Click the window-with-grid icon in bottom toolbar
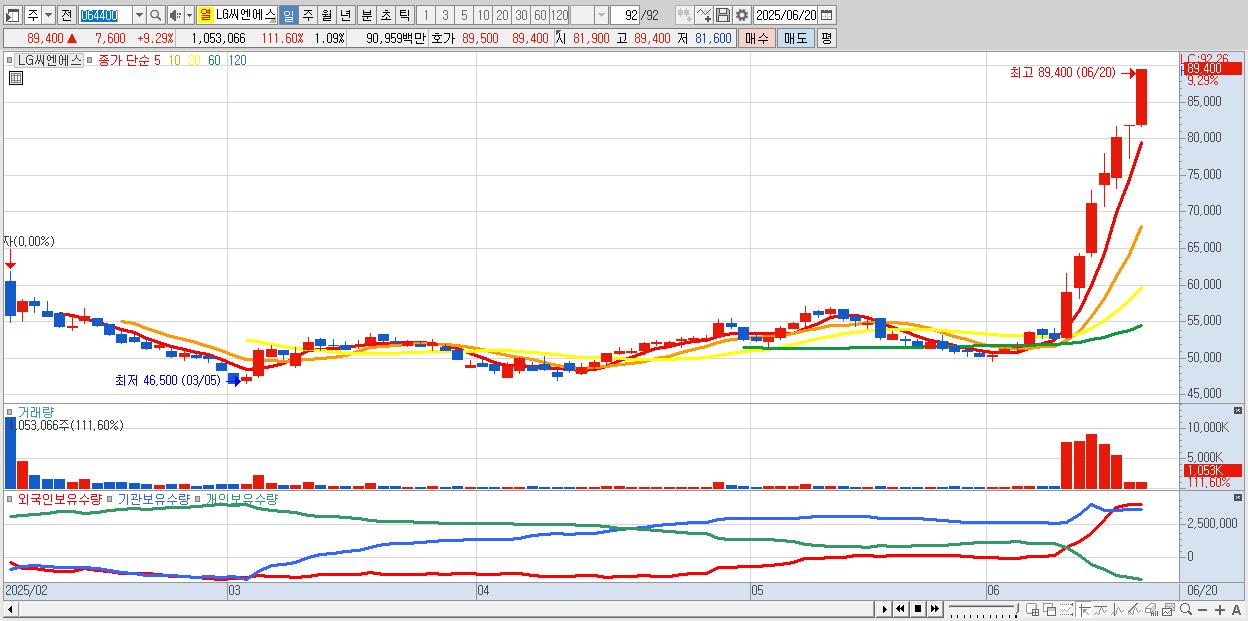The width and height of the screenshot is (1248, 621). (x=1033, y=610)
